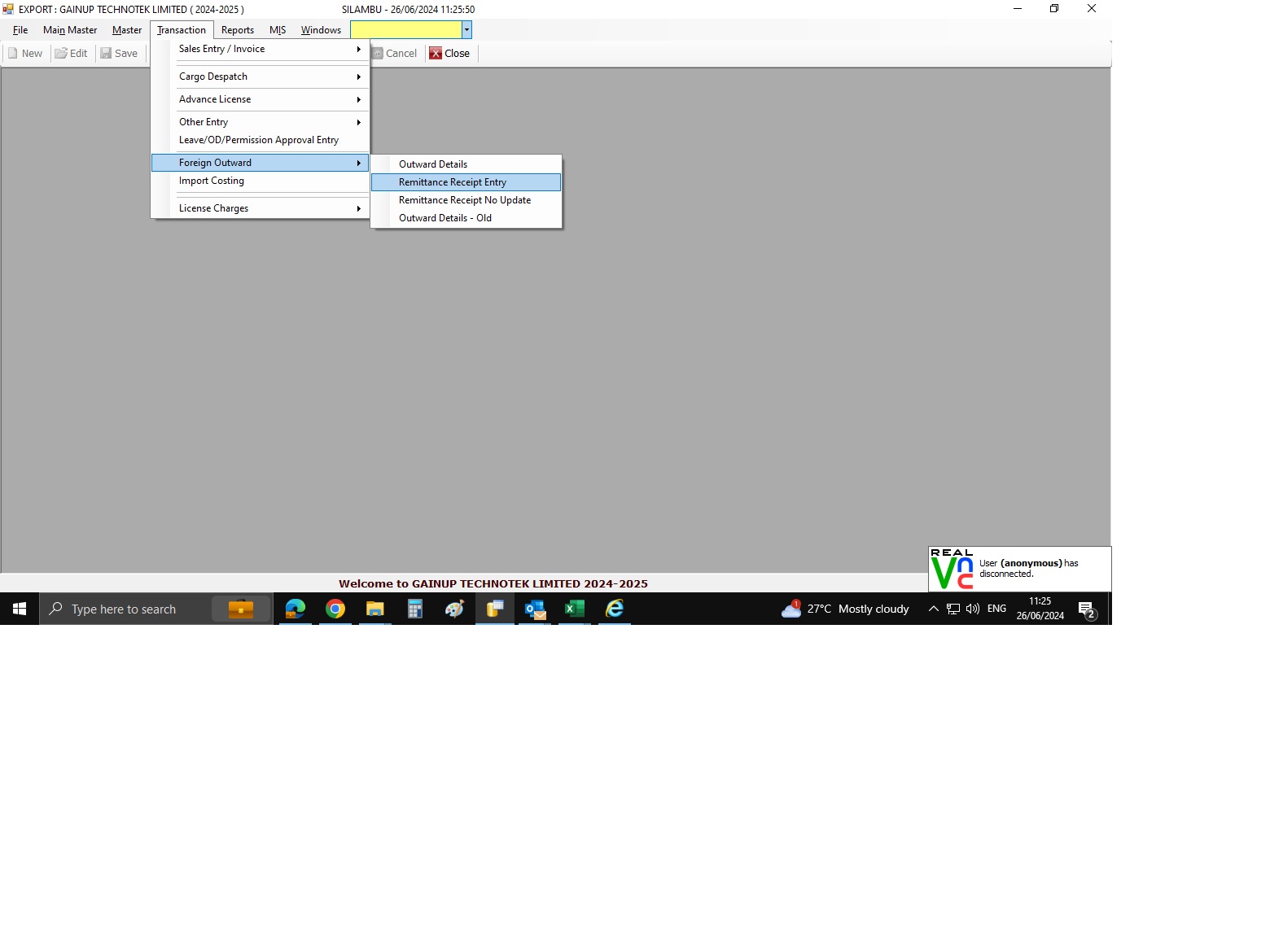Expand the yellow combo box dropdown arrow
1270x952 pixels.
click(x=466, y=30)
